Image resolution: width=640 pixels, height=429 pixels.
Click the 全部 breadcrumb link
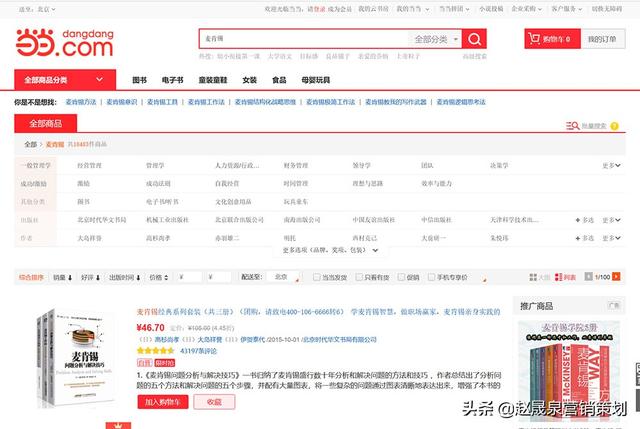[30, 144]
